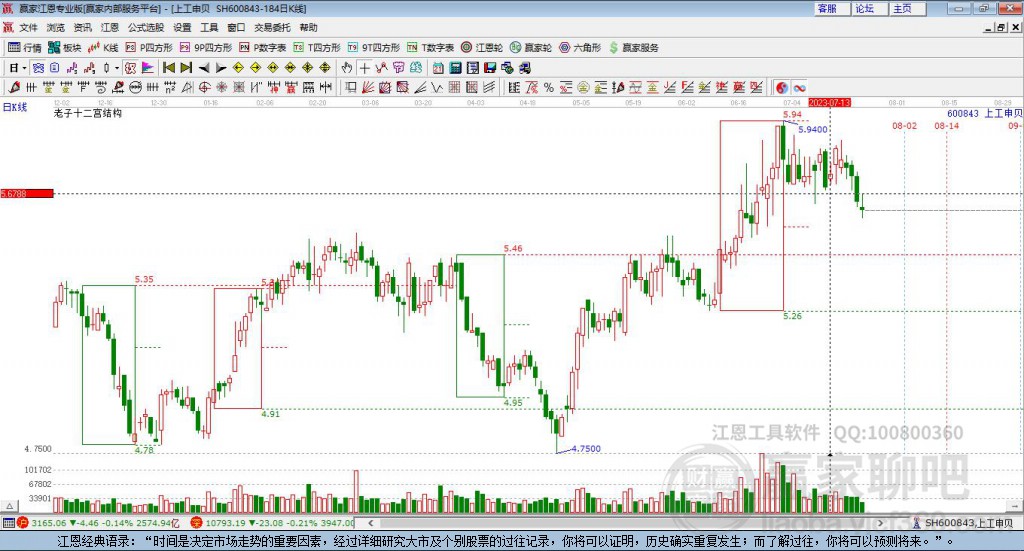Expand the candlestick style dropdown arrow

[x=117, y=68]
